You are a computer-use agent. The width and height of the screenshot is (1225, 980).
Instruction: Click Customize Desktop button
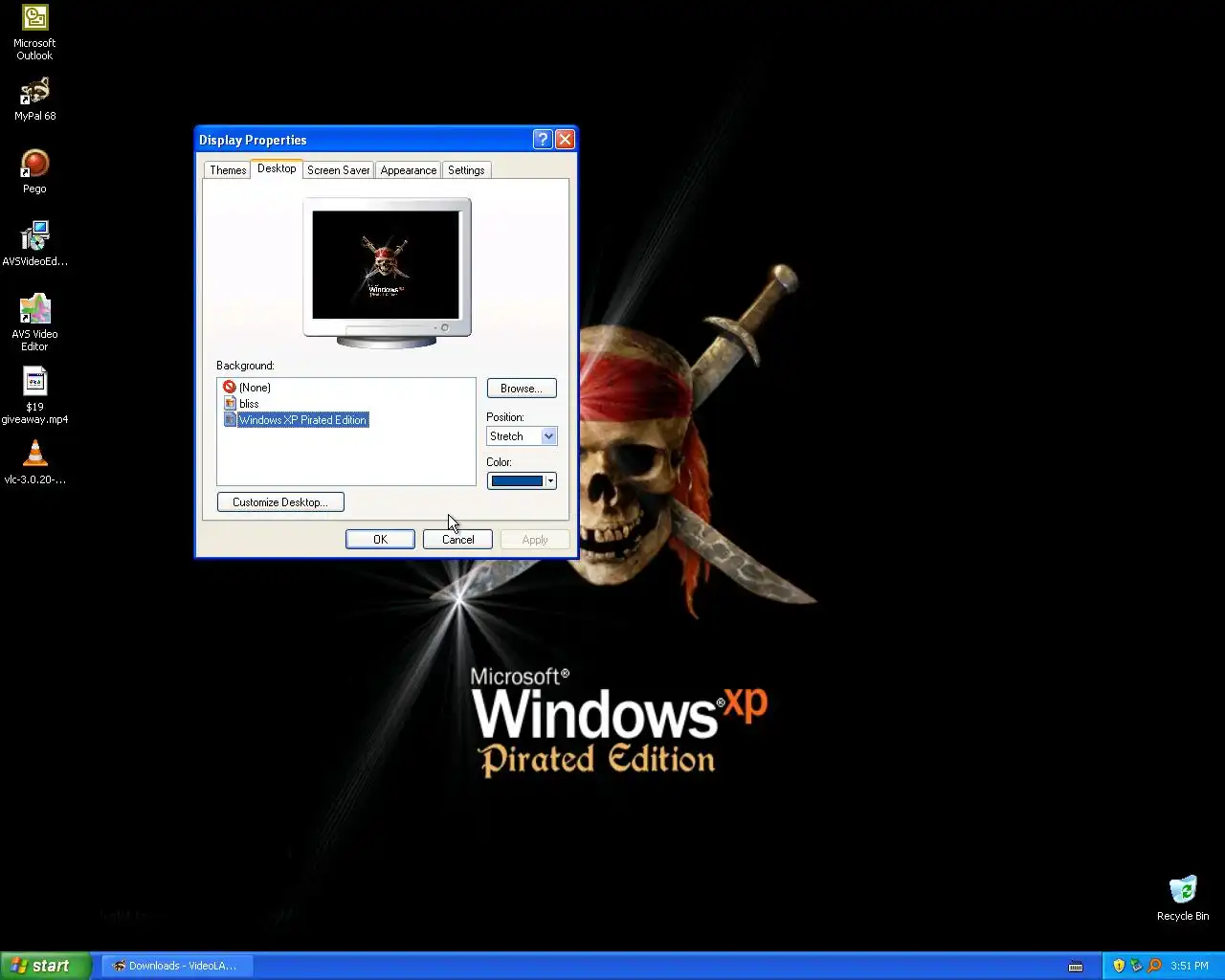280,502
